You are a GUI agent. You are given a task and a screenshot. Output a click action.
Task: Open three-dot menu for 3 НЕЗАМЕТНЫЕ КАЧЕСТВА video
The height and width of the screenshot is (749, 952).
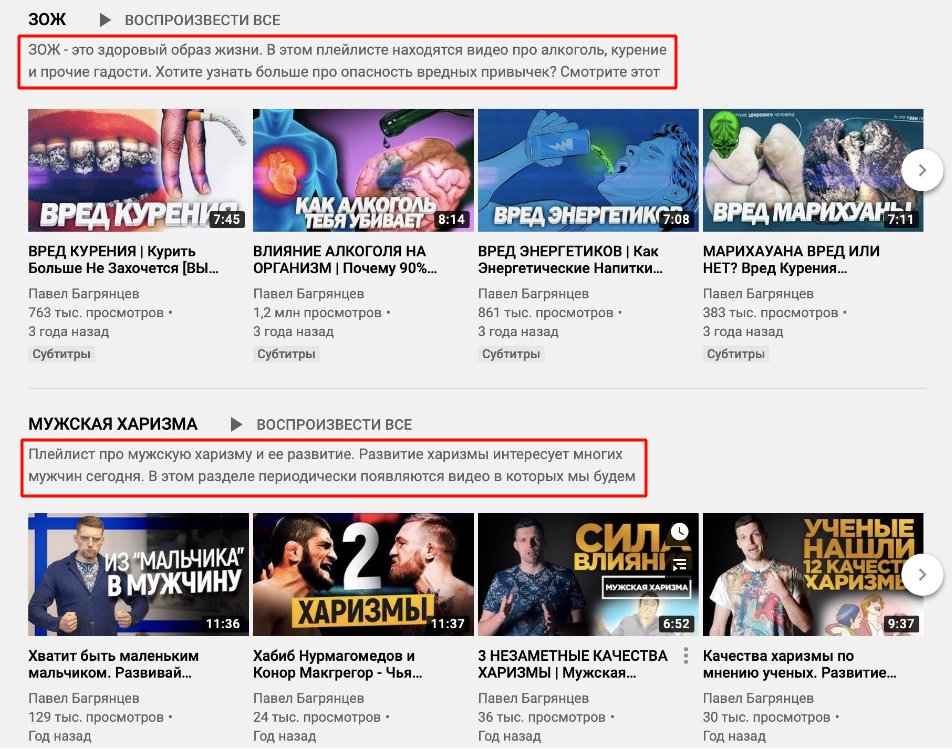[x=686, y=656]
